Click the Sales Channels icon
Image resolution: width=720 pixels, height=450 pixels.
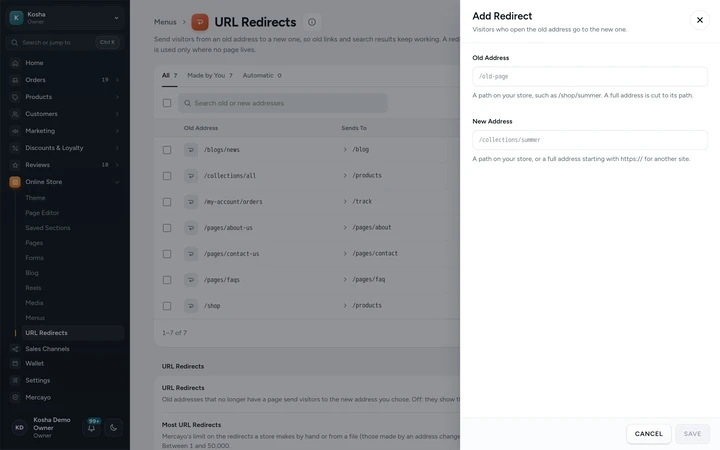15,349
